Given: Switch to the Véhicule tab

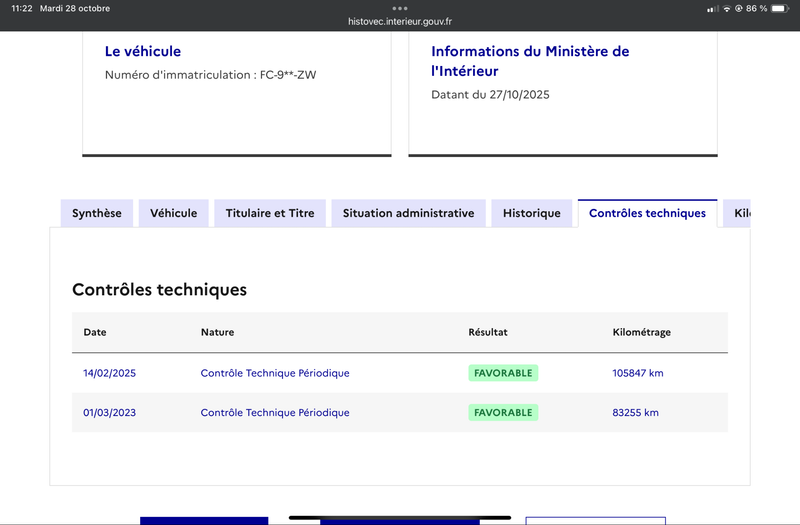Looking at the screenshot, I should tap(174, 213).
